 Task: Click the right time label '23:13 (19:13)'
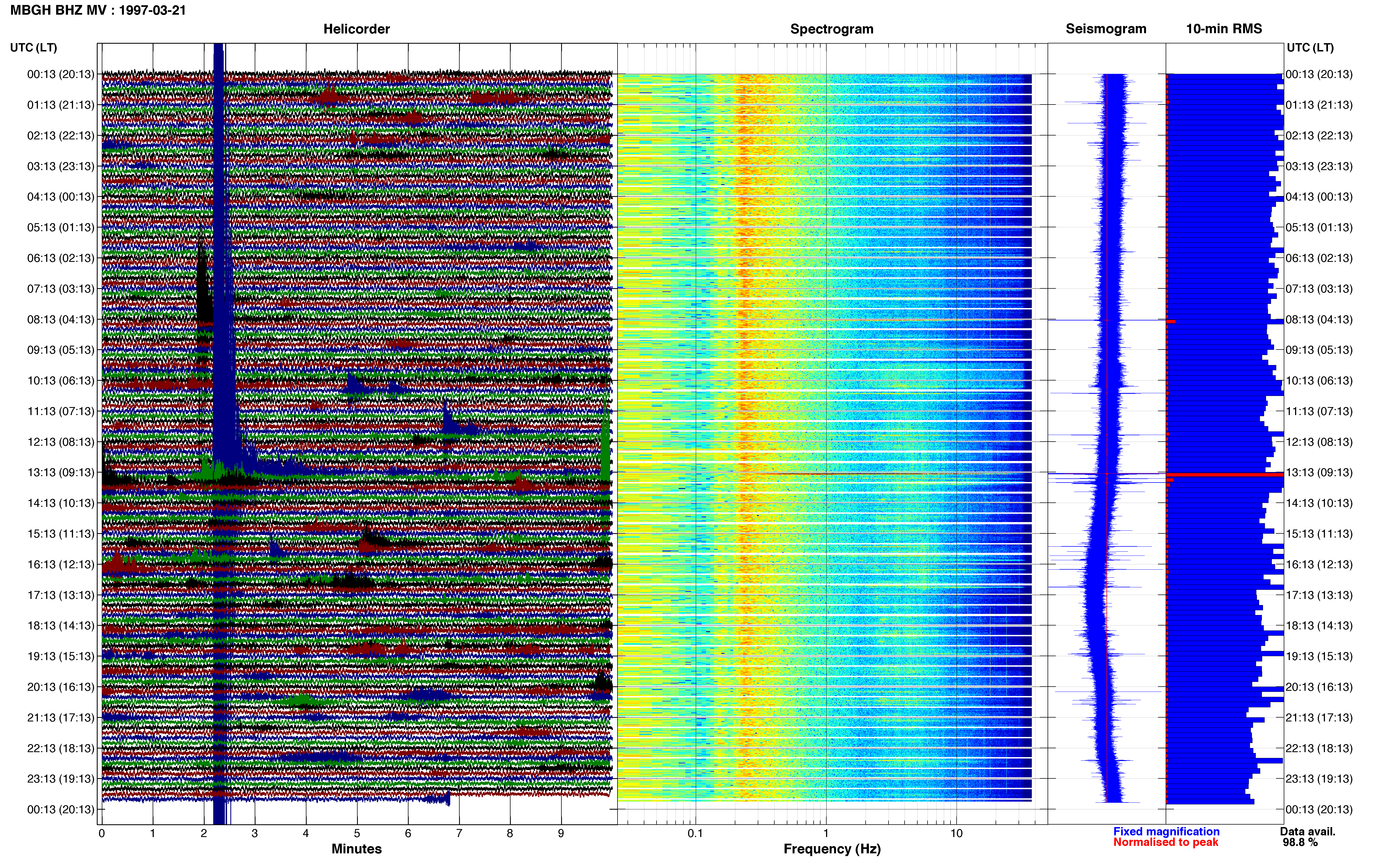coord(1319,779)
